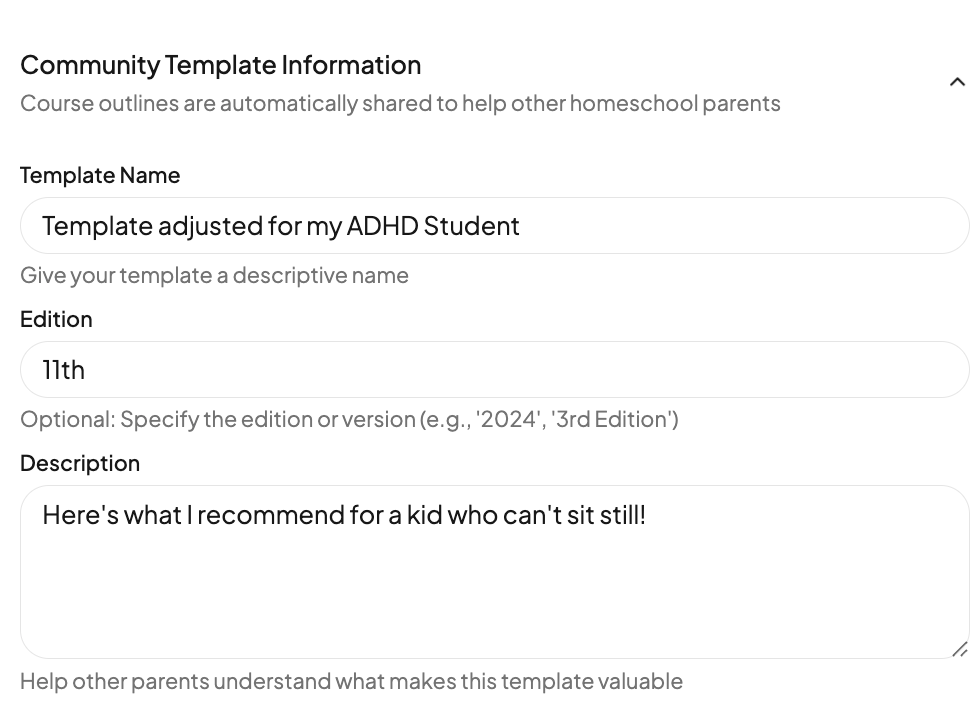Click the 'Course outlines are automatically shared' subtitle
The image size is (977, 706).
(400, 104)
